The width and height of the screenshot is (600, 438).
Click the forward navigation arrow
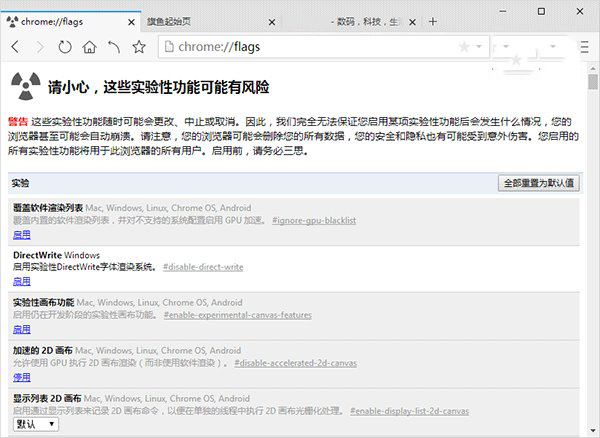[40, 47]
